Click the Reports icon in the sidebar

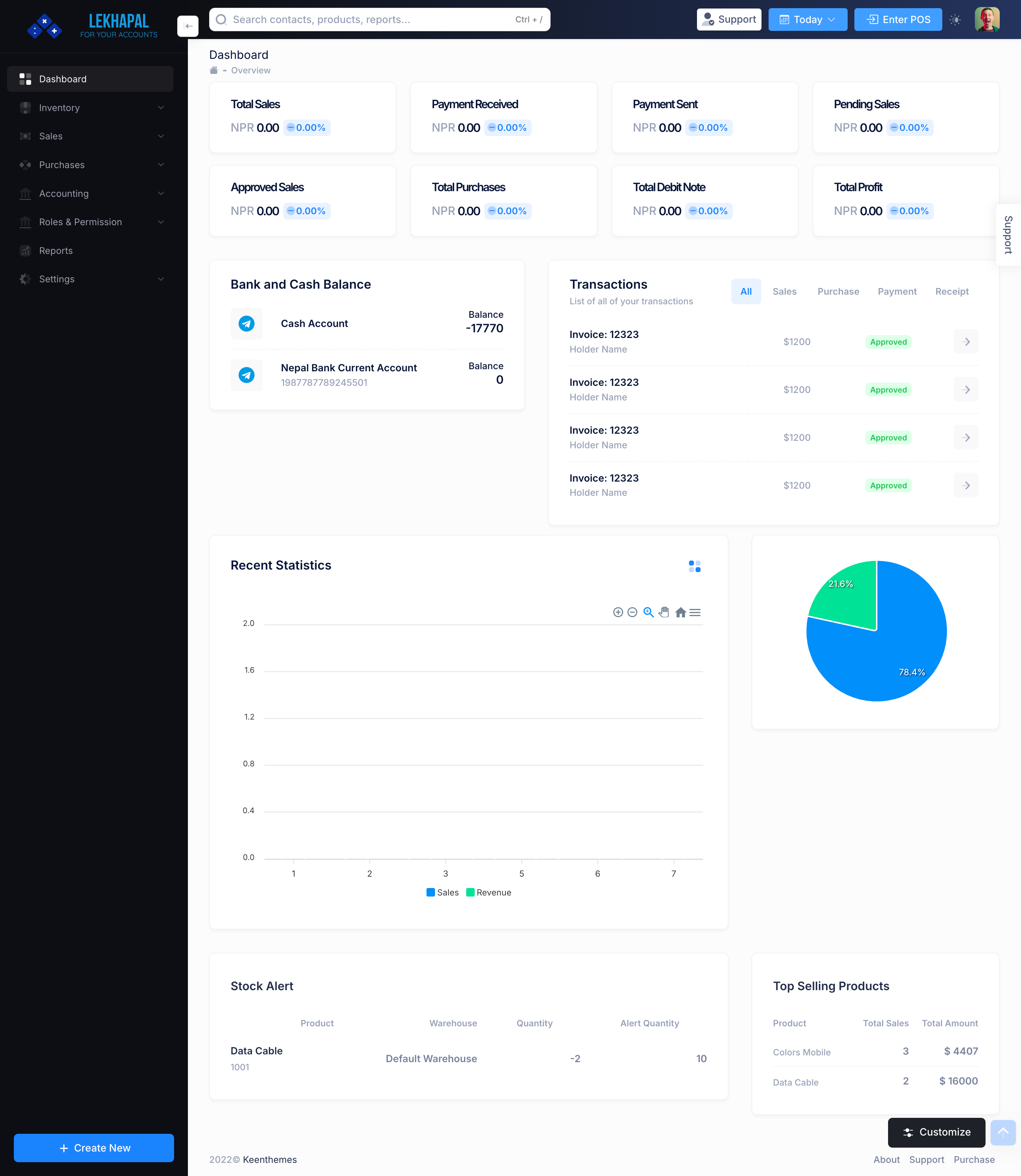point(25,250)
